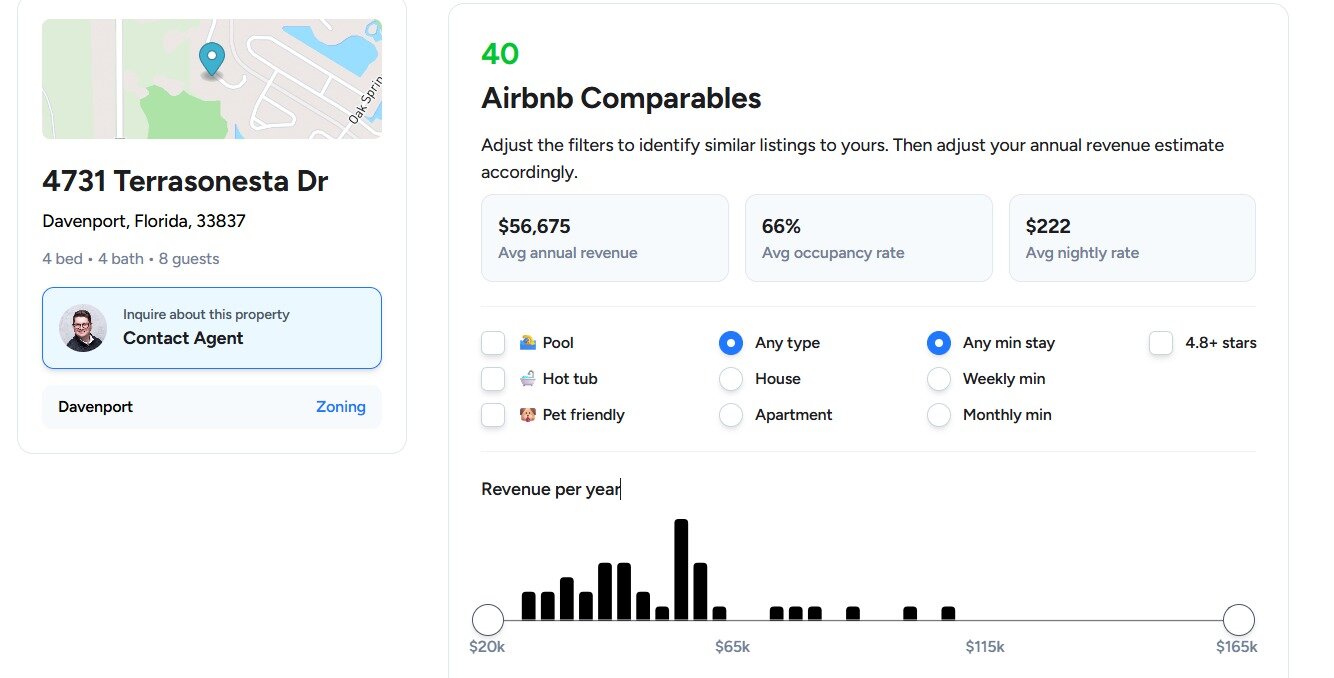Click the right revenue slider handle
The height and width of the screenshot is (678, 1334).
click(x=1238, y=620)
